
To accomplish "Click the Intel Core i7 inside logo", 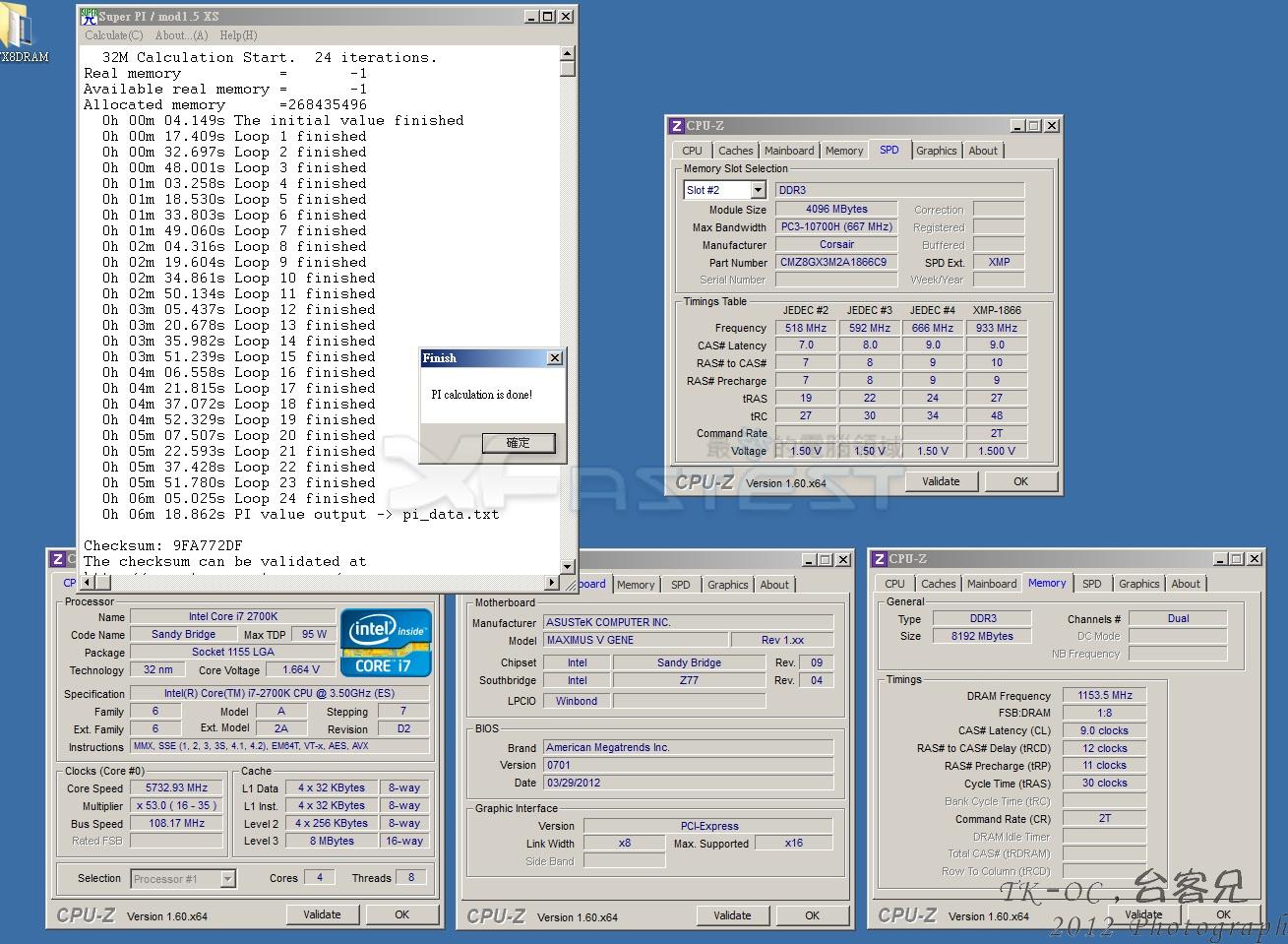I will pyautogui.click(x=387, y=642).
